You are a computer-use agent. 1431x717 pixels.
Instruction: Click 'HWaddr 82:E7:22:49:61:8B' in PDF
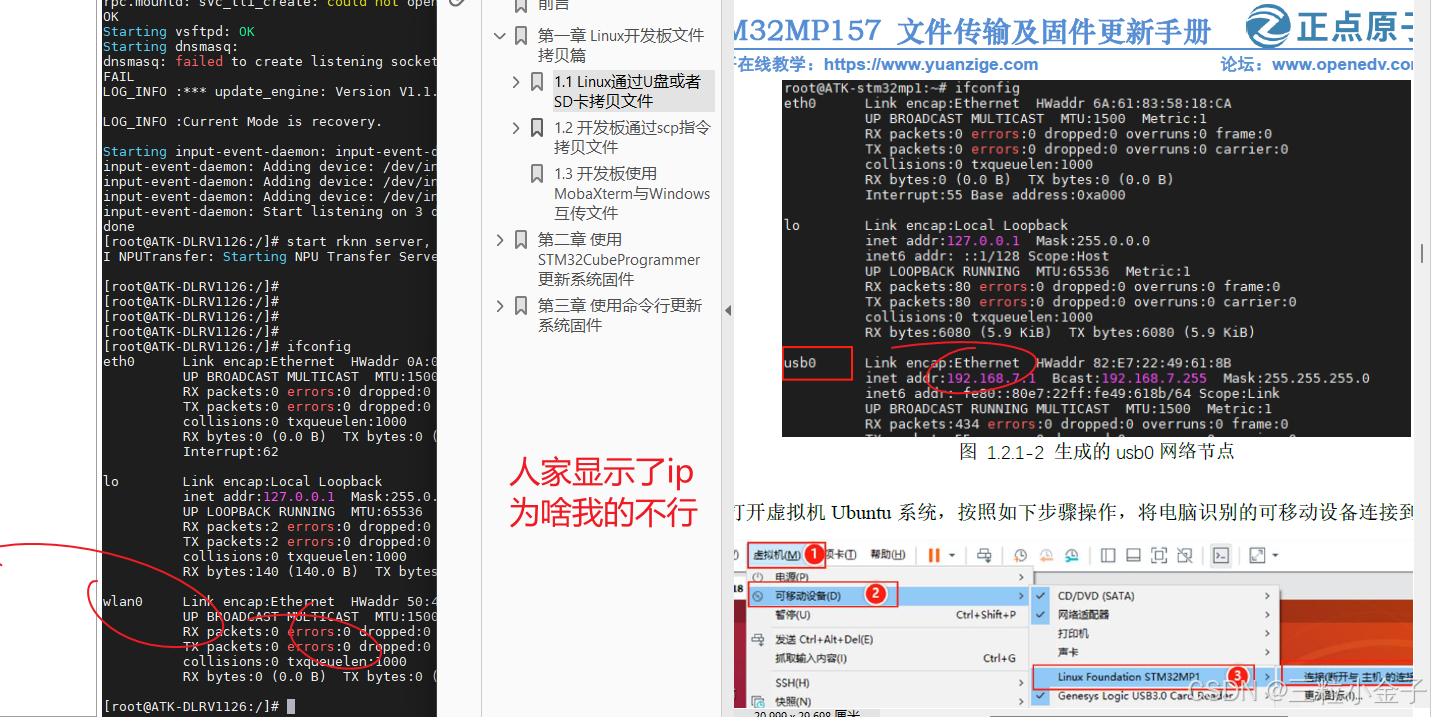[1134, 363]
